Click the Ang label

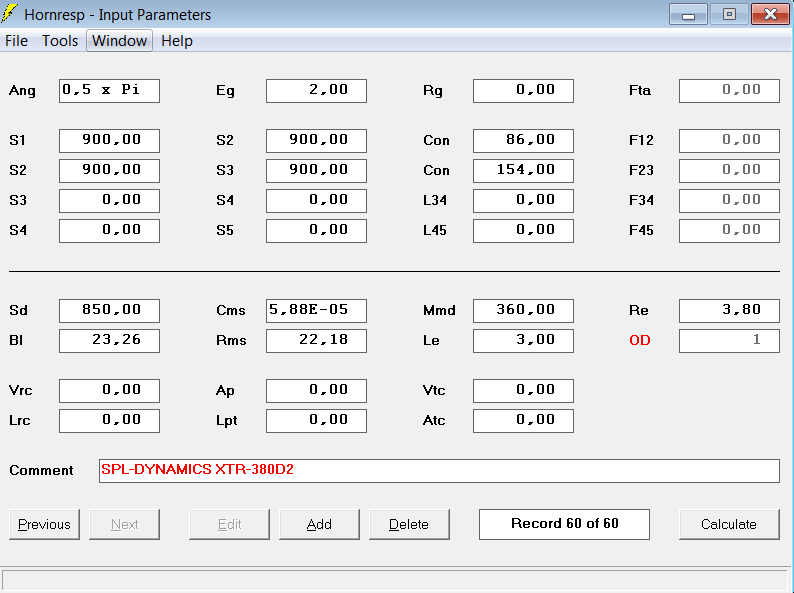click(22, 91)
